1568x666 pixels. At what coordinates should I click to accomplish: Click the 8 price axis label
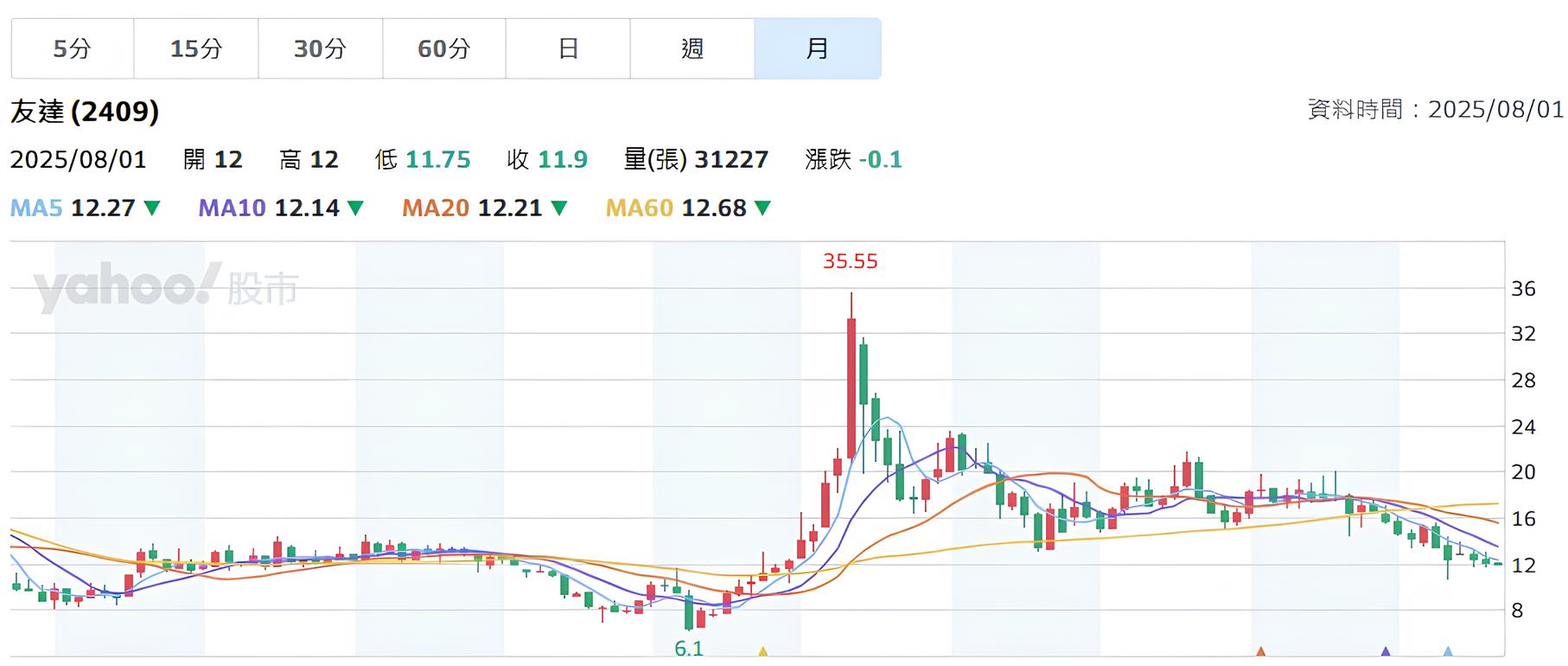pos(1517,611)
